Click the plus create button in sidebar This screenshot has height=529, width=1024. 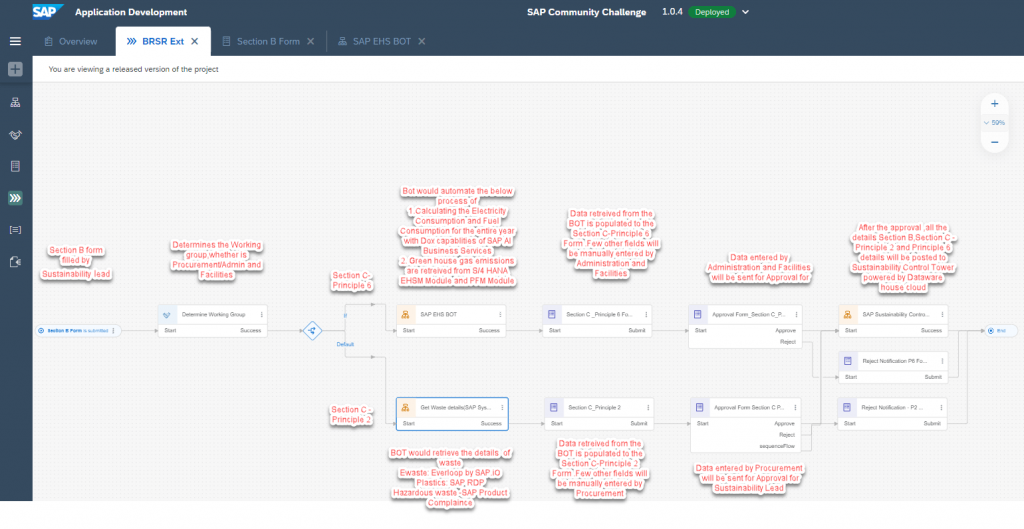coord(15,69)
